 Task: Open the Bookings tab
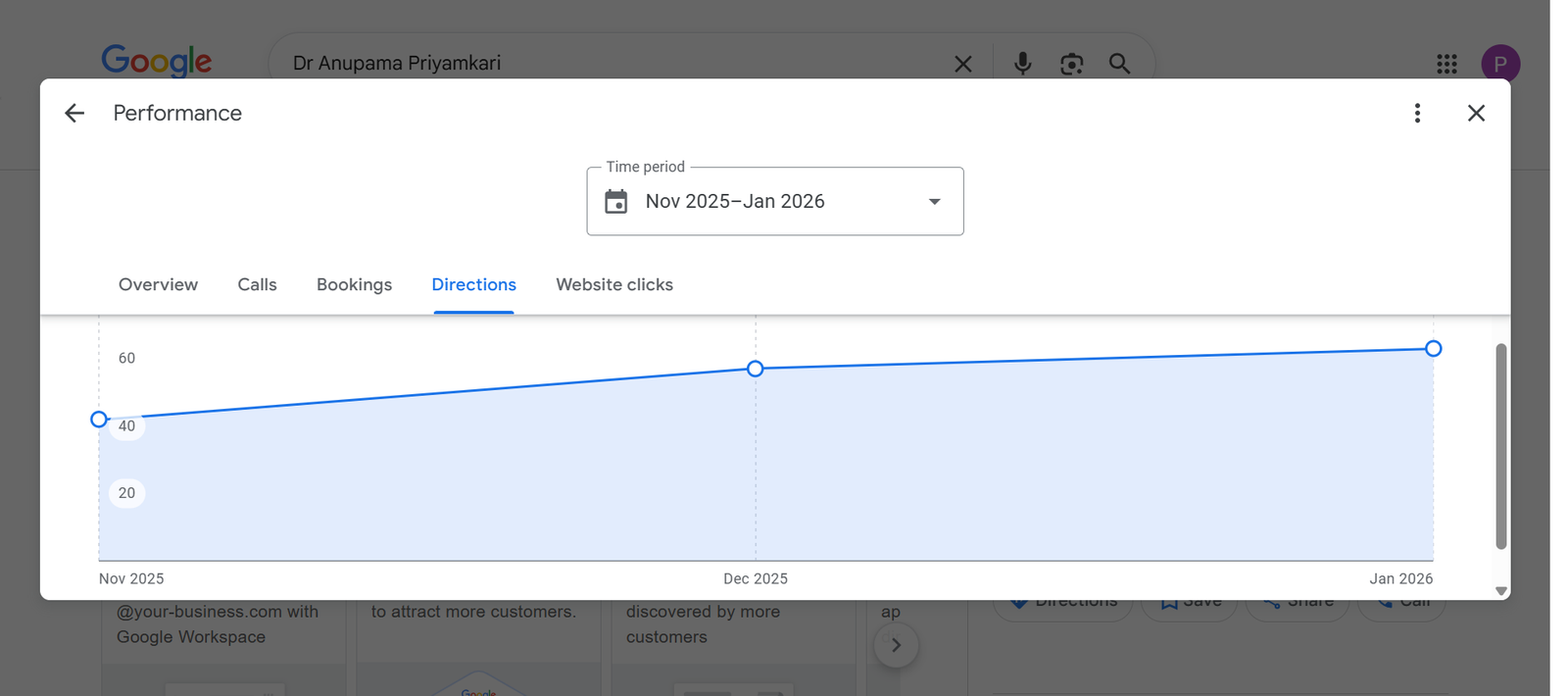tap(354, 285)
